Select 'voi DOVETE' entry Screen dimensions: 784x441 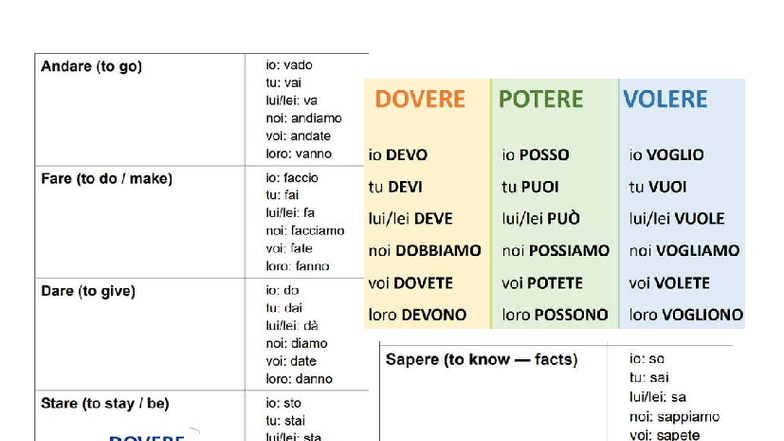410,284
